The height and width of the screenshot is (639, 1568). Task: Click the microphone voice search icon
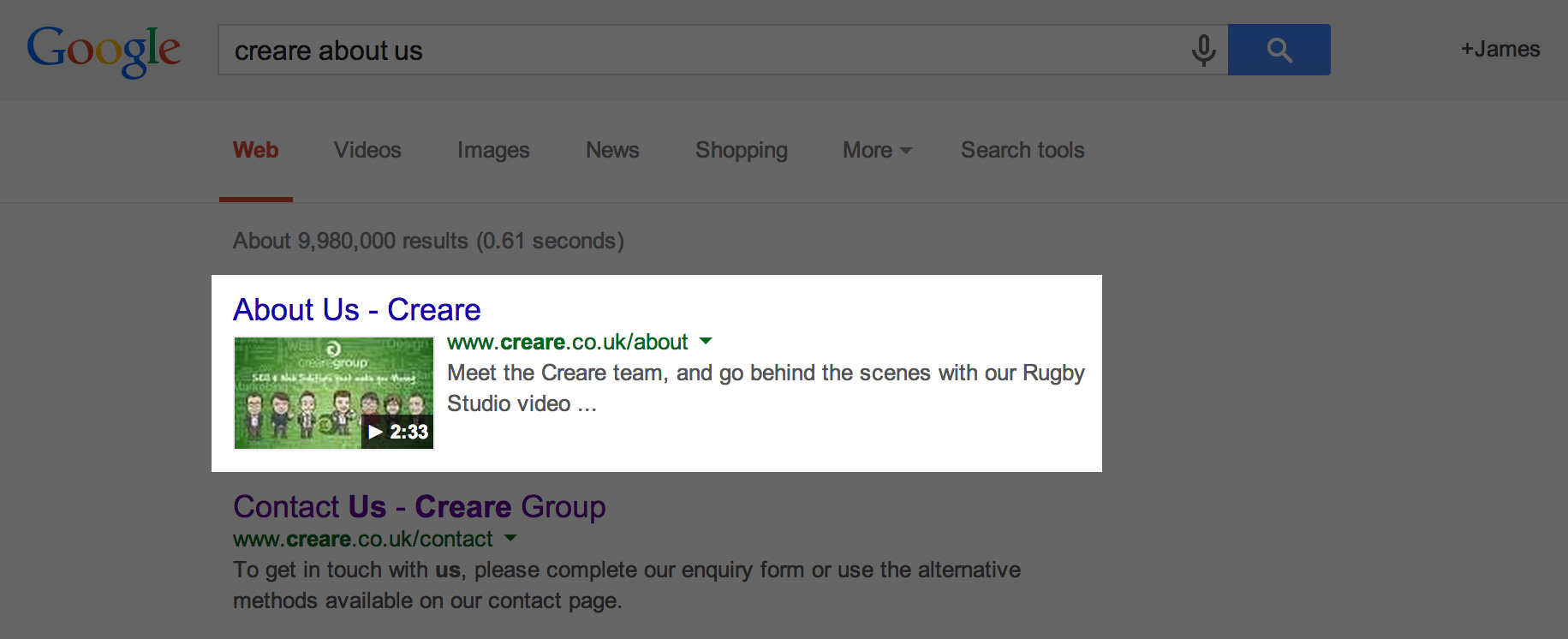[1203, 51]
